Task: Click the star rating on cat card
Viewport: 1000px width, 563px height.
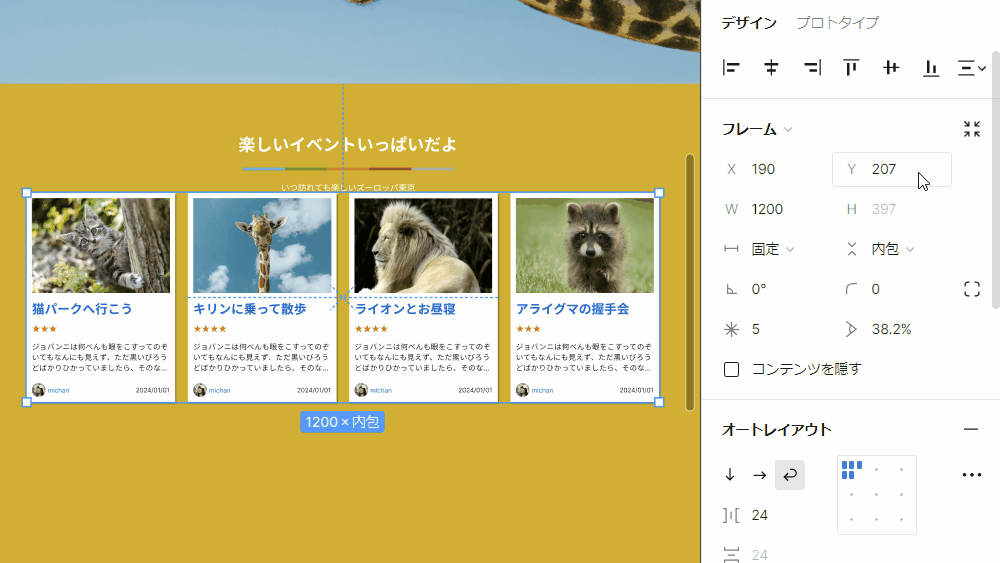Action: pyautogui.click(x=44, y=329)
